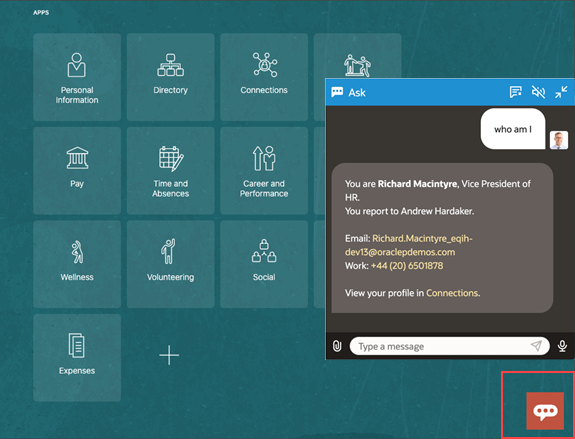Open the Expenses app tile

click(x=77, y=358)
